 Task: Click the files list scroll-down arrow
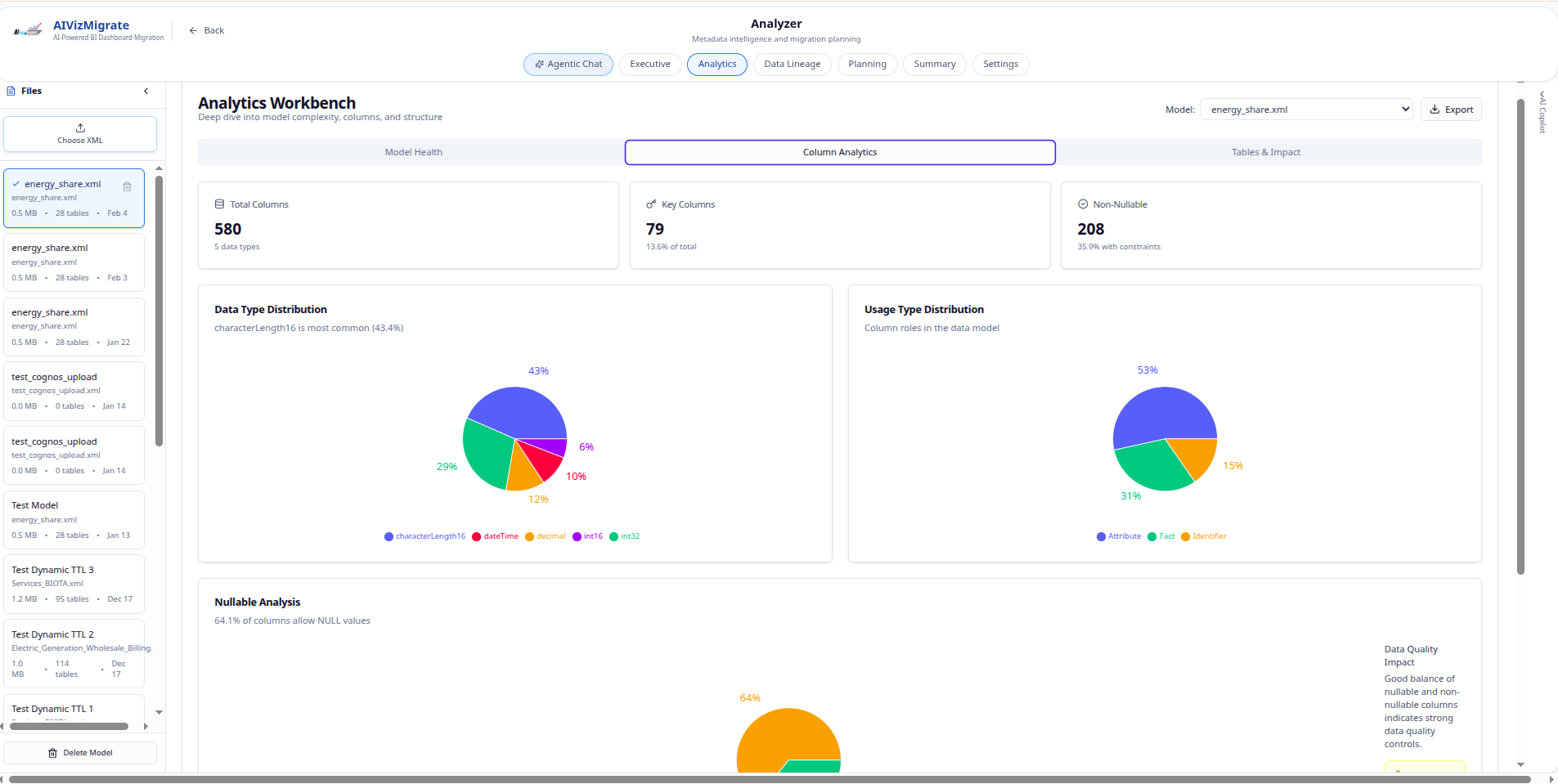[159, 712]
